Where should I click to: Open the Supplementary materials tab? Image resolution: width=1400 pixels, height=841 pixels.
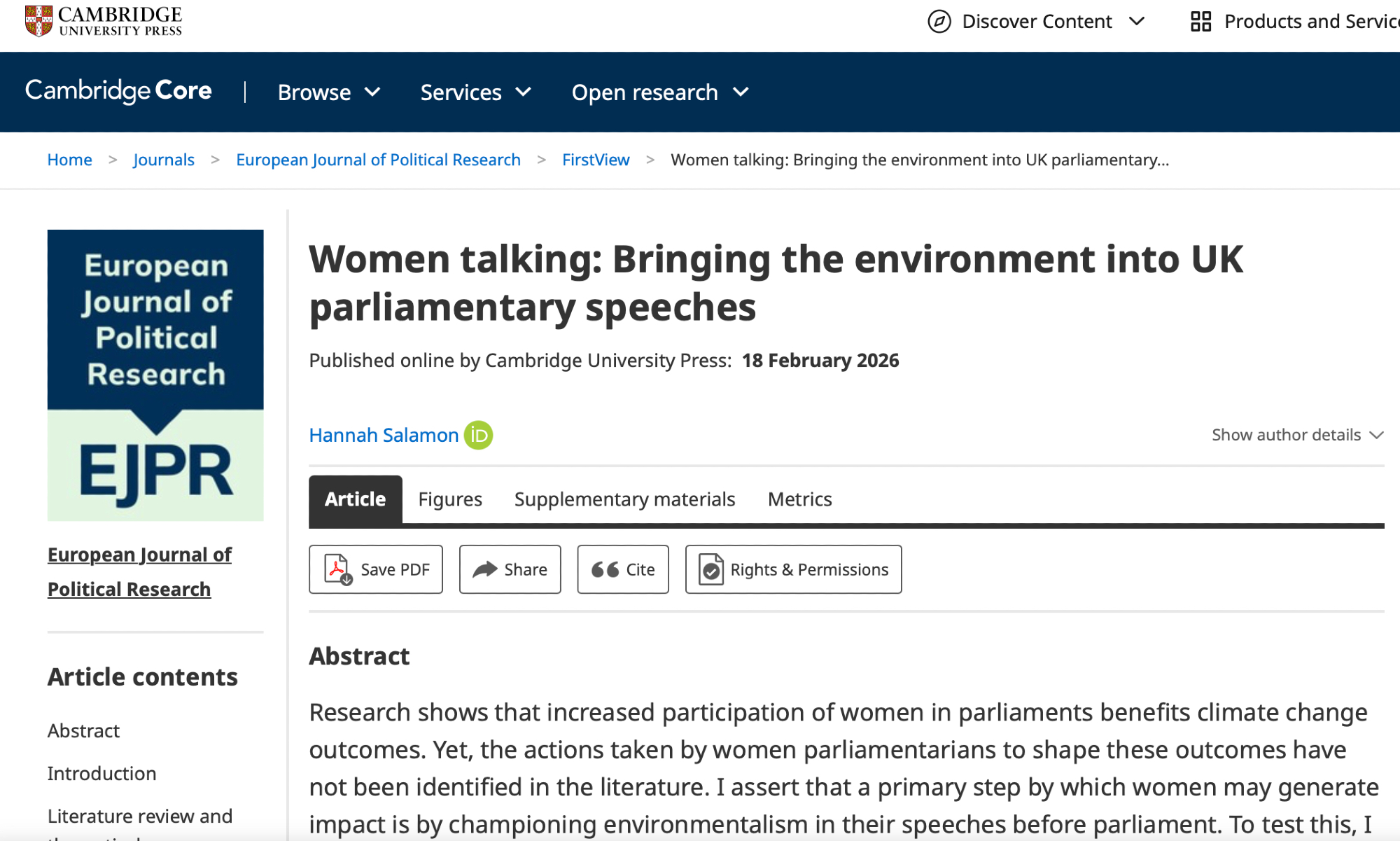coord(624,499)
